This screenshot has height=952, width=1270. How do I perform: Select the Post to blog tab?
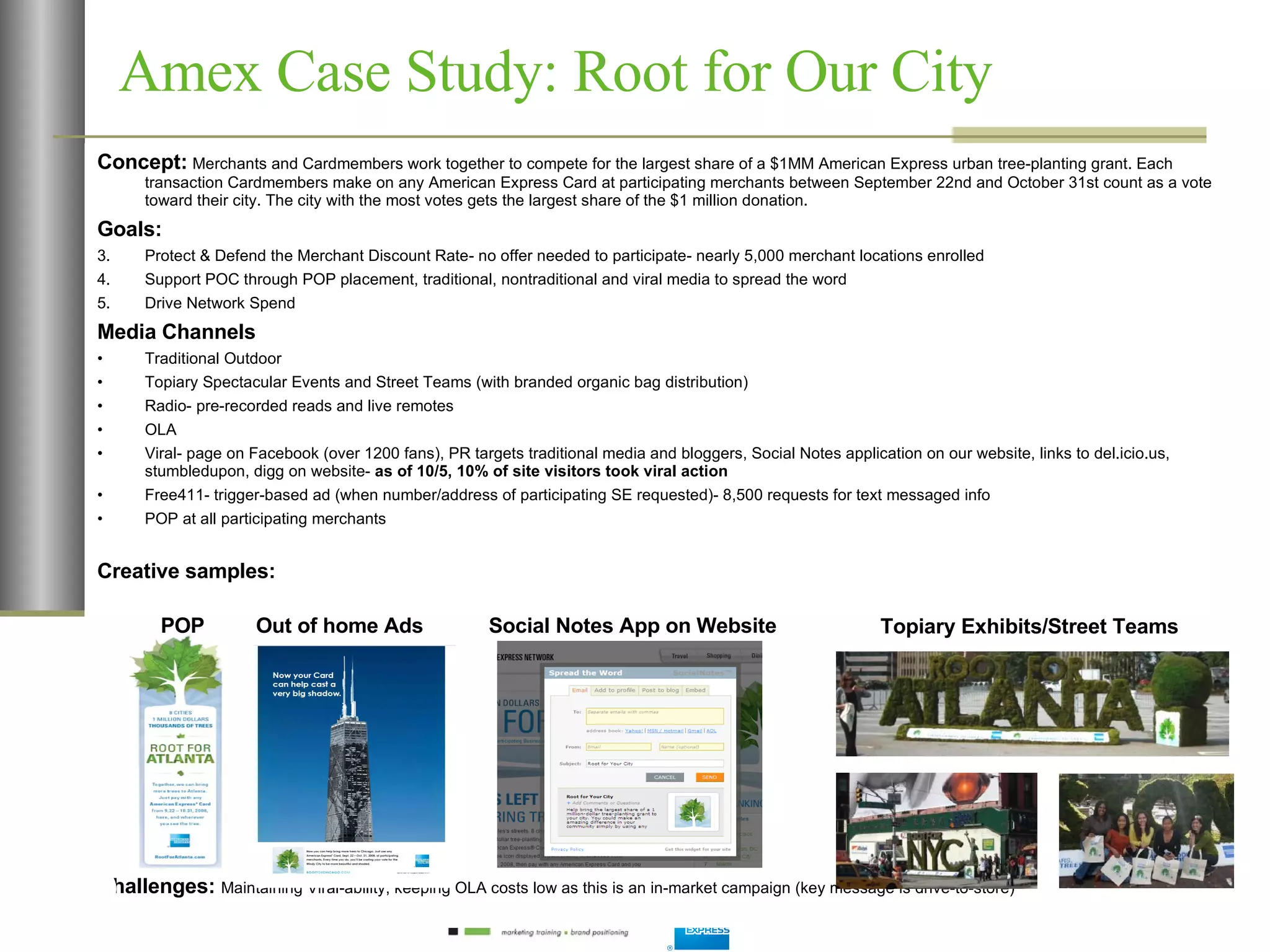click(660, 690)
